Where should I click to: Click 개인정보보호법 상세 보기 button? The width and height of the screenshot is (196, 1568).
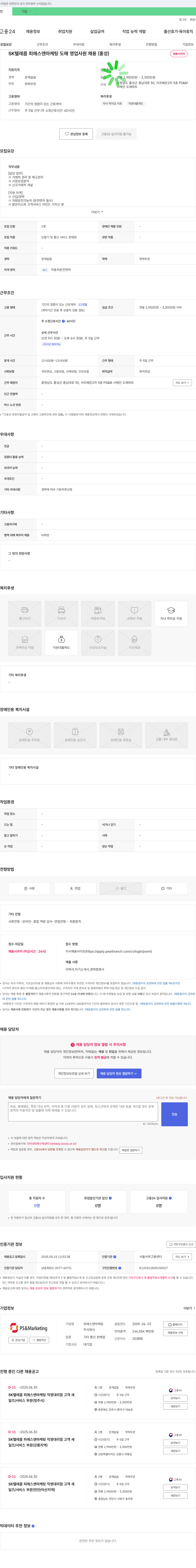point(74,1073)
